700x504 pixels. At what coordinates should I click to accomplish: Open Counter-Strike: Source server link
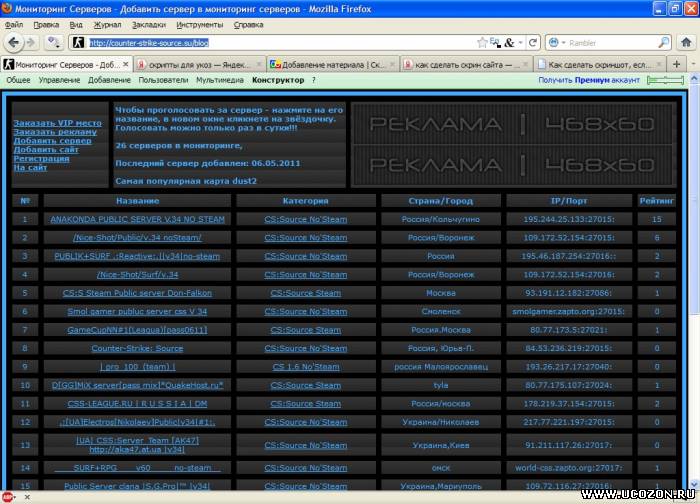pyautogui.click(x=138, y=348)
